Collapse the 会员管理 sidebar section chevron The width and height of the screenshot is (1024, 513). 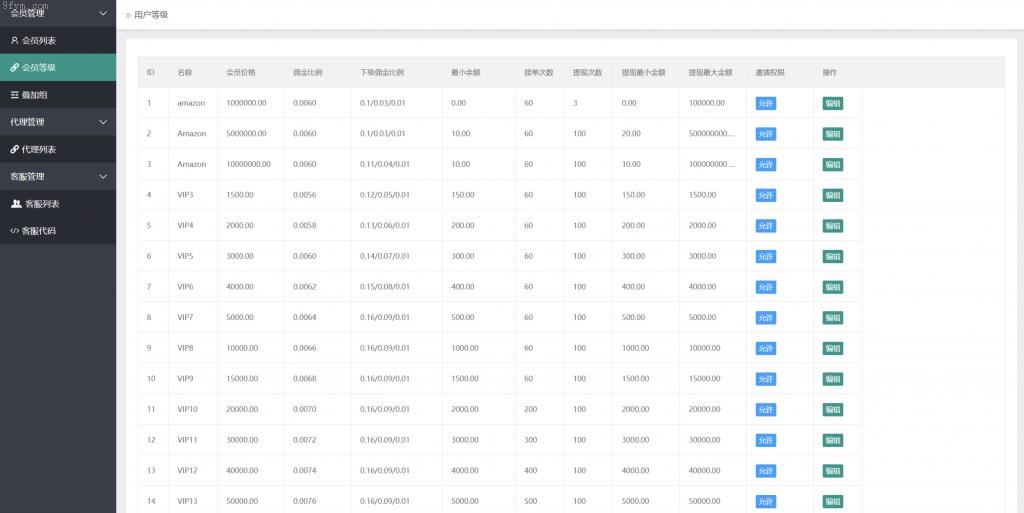tap(103, 13)
